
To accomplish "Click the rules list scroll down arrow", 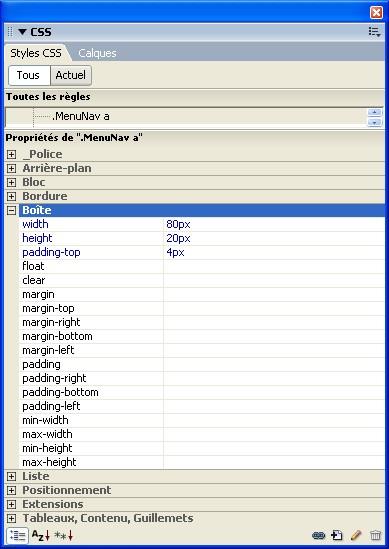I will click(x=375, y=122).
